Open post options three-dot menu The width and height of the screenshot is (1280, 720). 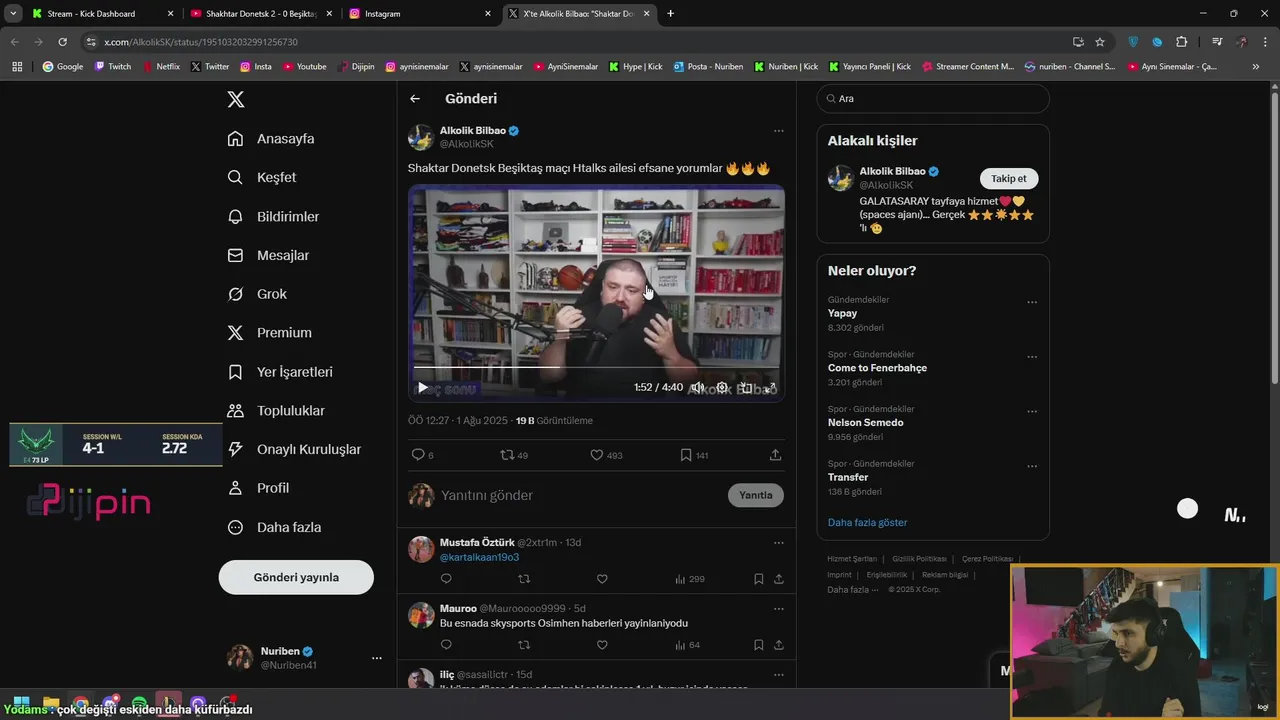778,131
